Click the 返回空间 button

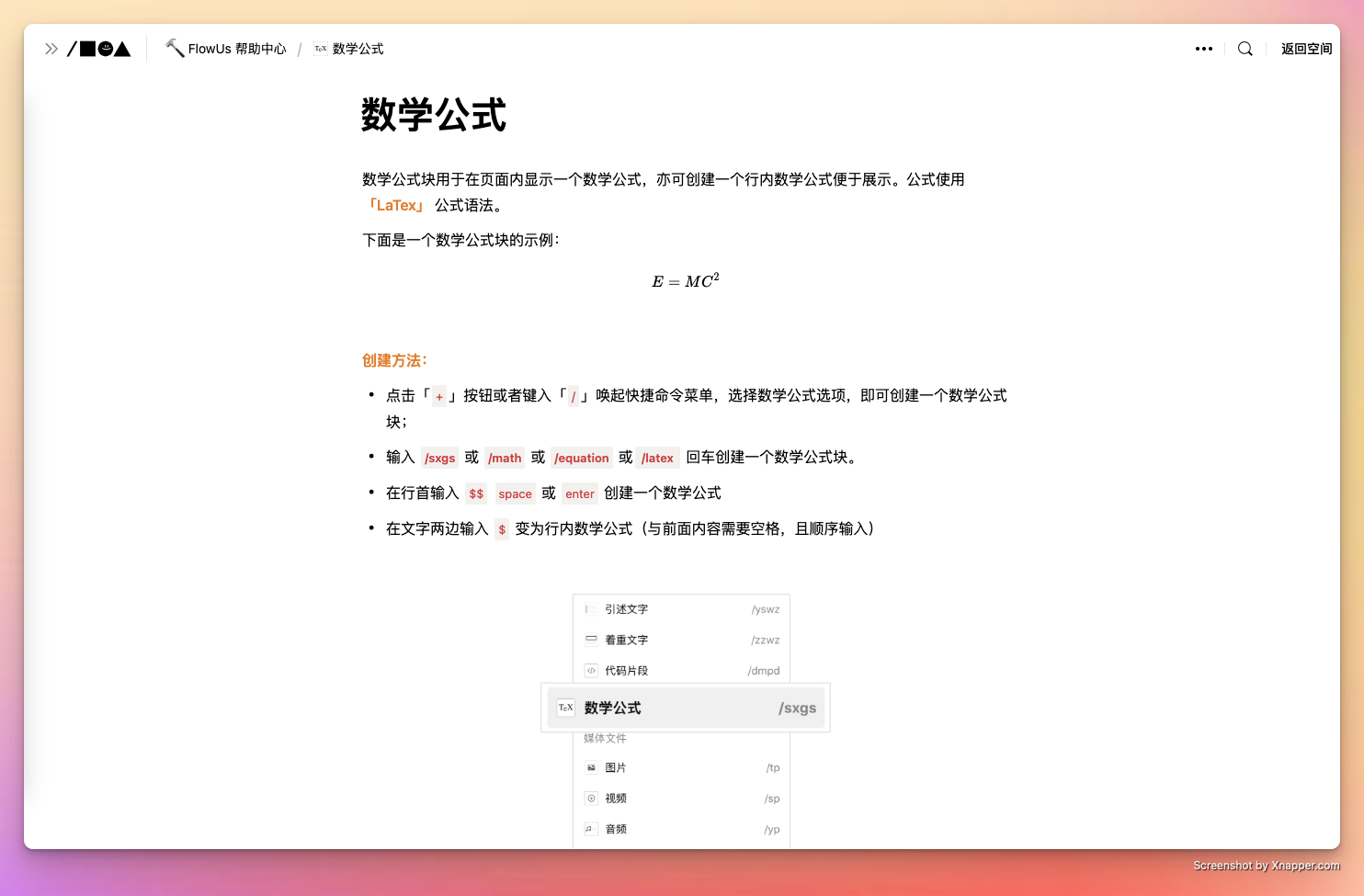[1306, 49]
